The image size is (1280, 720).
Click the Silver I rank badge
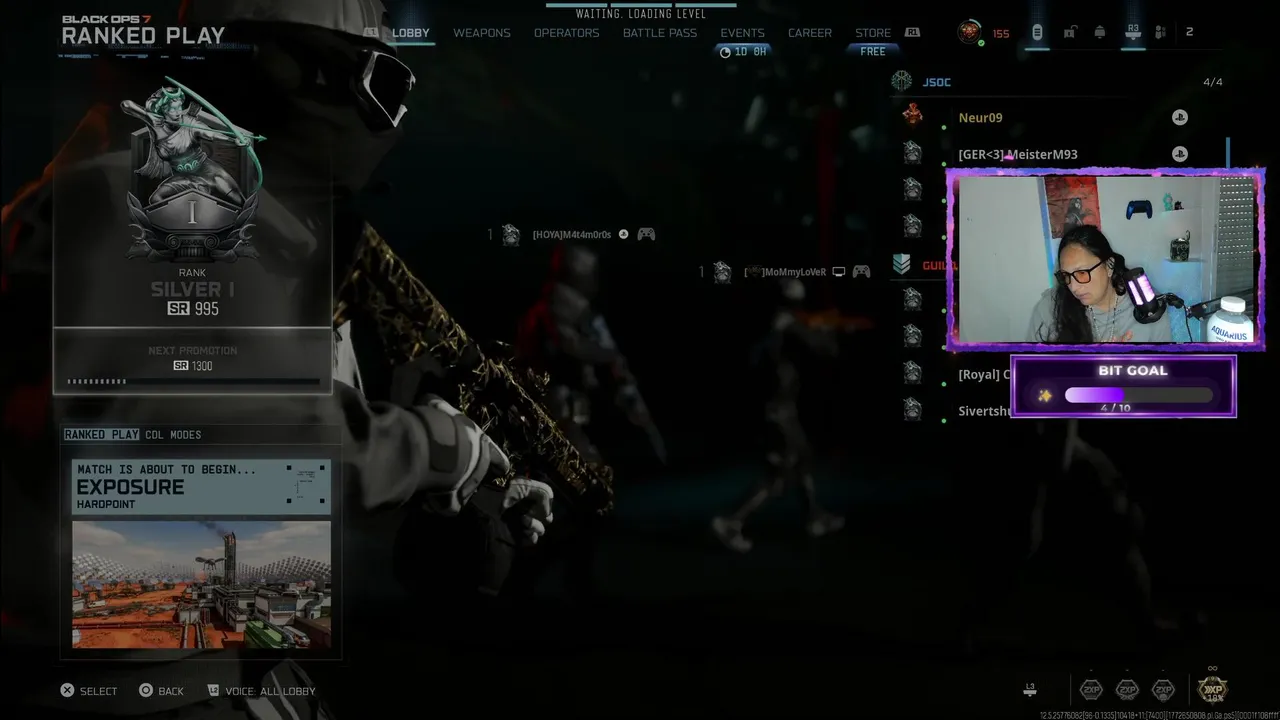(192, 170)
